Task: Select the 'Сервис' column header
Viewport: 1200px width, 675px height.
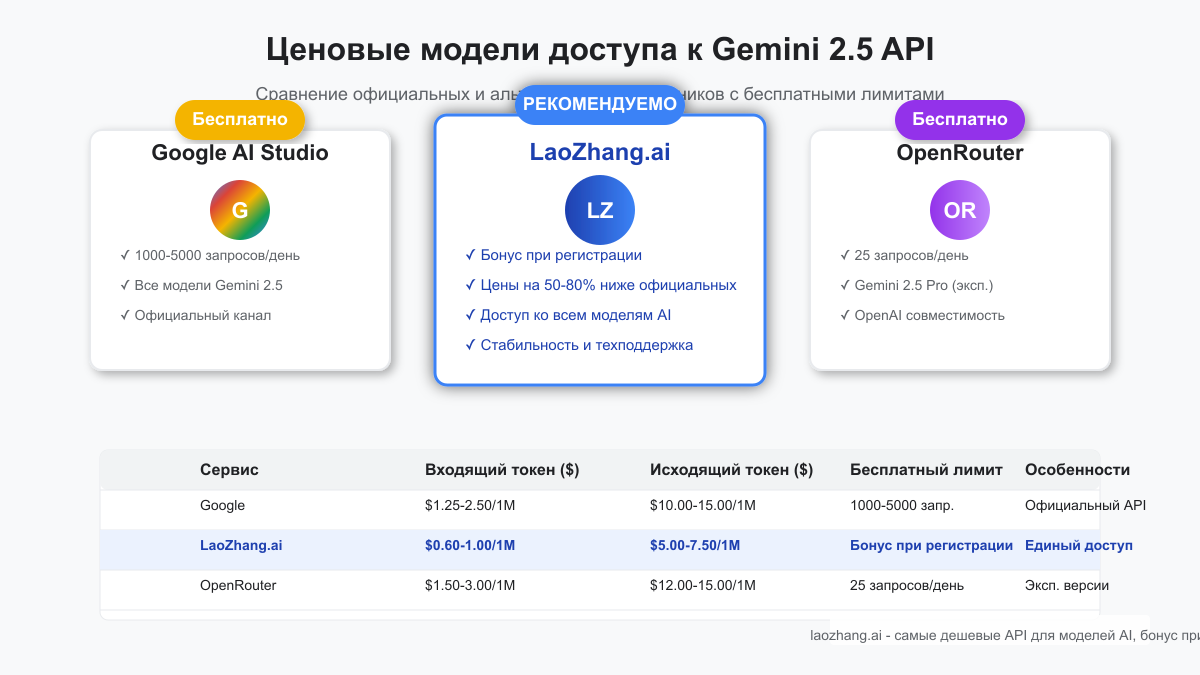Action: coord(225,469)
